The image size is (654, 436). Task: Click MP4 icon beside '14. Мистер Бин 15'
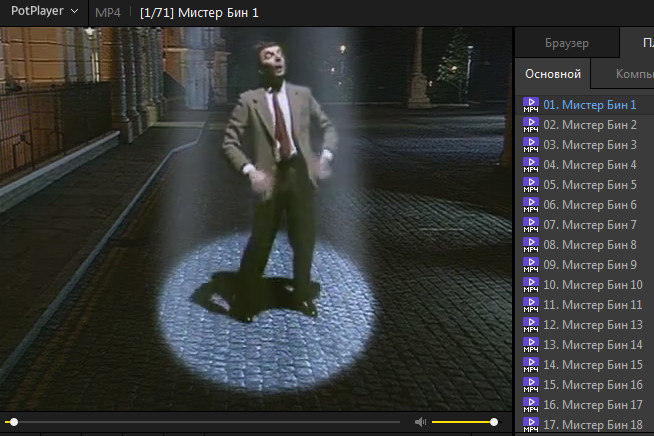[x=531, y=365]
